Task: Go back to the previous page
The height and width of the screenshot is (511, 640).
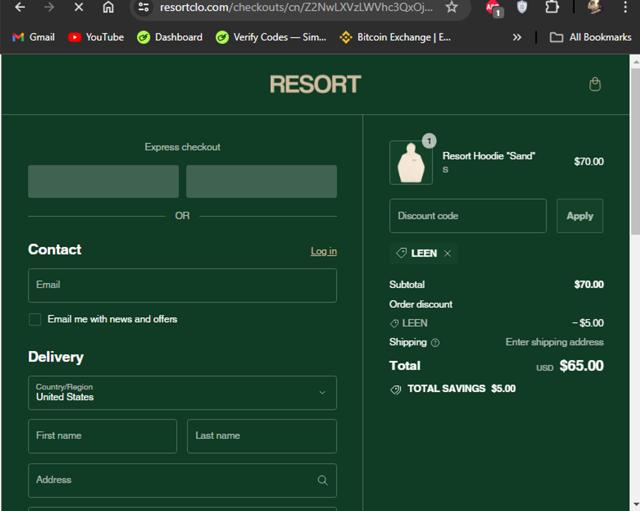Action: click(20, 7)
